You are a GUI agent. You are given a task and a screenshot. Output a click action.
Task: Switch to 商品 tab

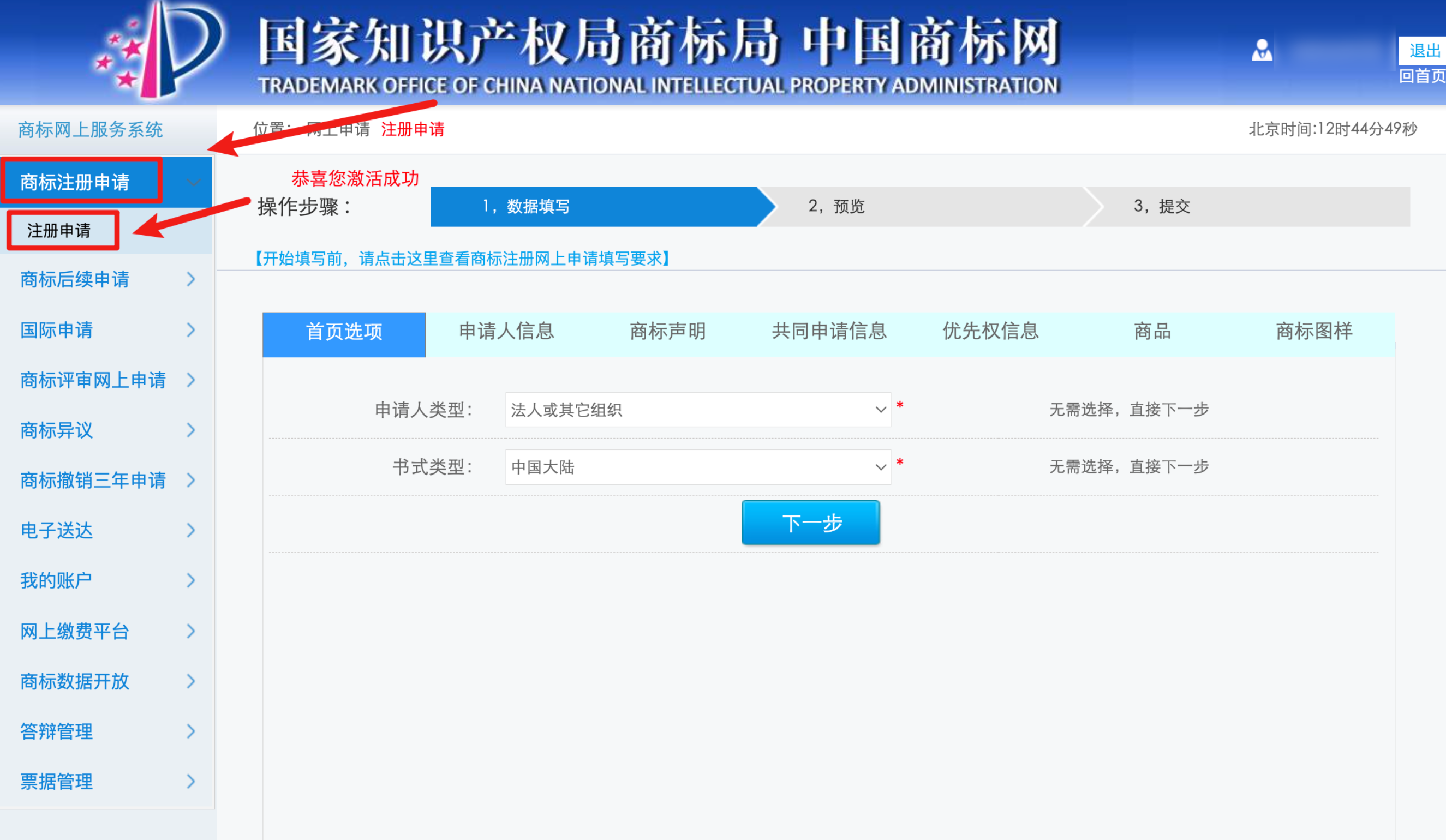point(1152,331)
